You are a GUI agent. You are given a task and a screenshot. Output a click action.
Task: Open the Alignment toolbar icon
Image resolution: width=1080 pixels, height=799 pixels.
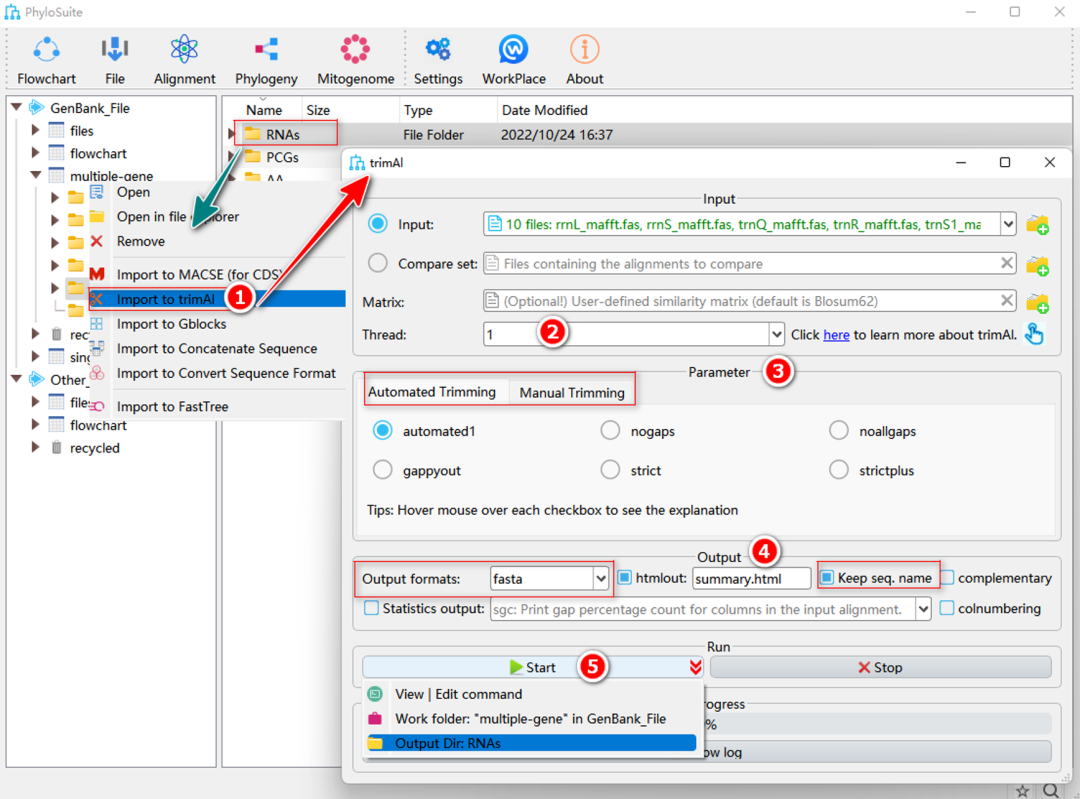coord(184,50)
